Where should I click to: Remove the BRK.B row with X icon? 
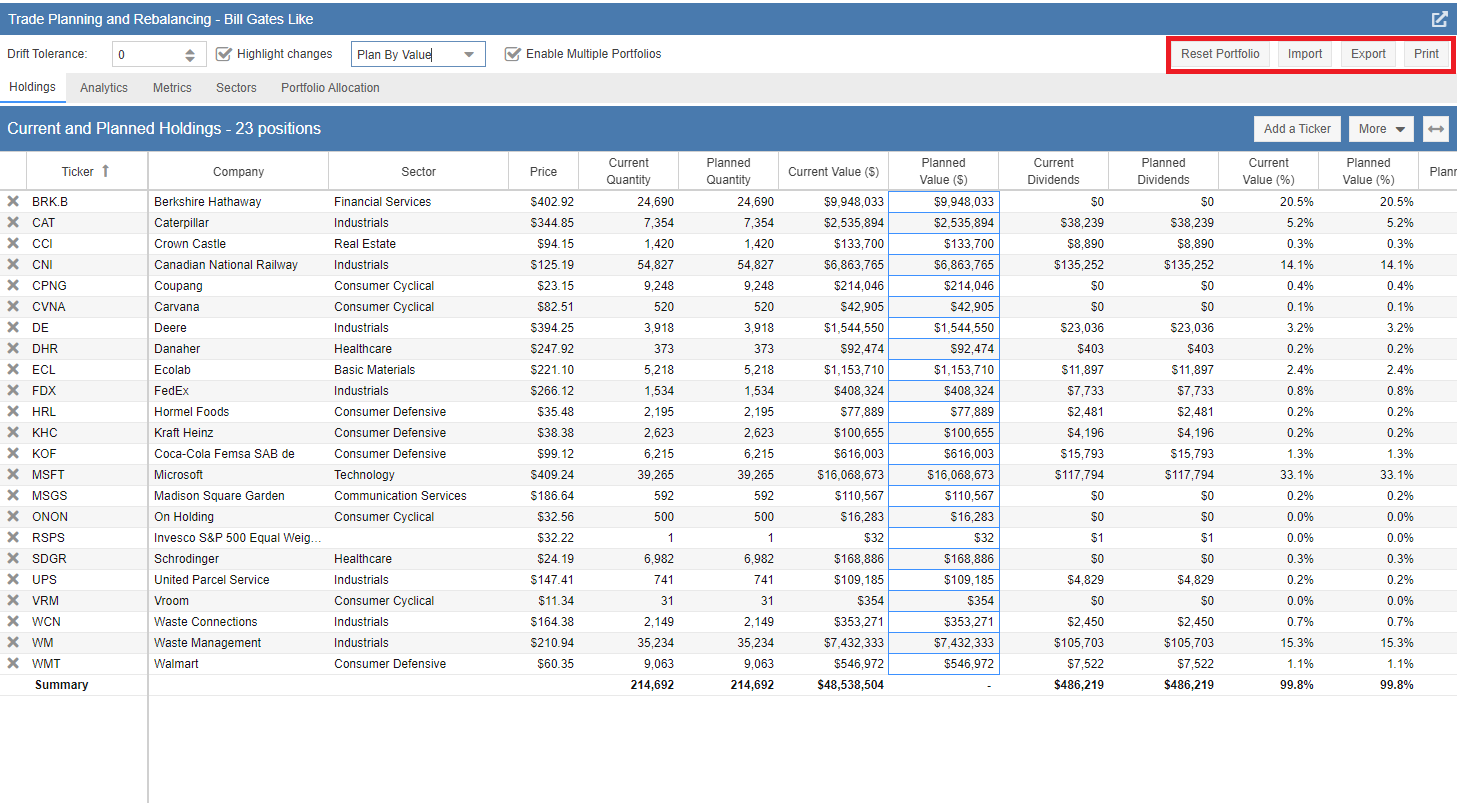coord(13,201)
